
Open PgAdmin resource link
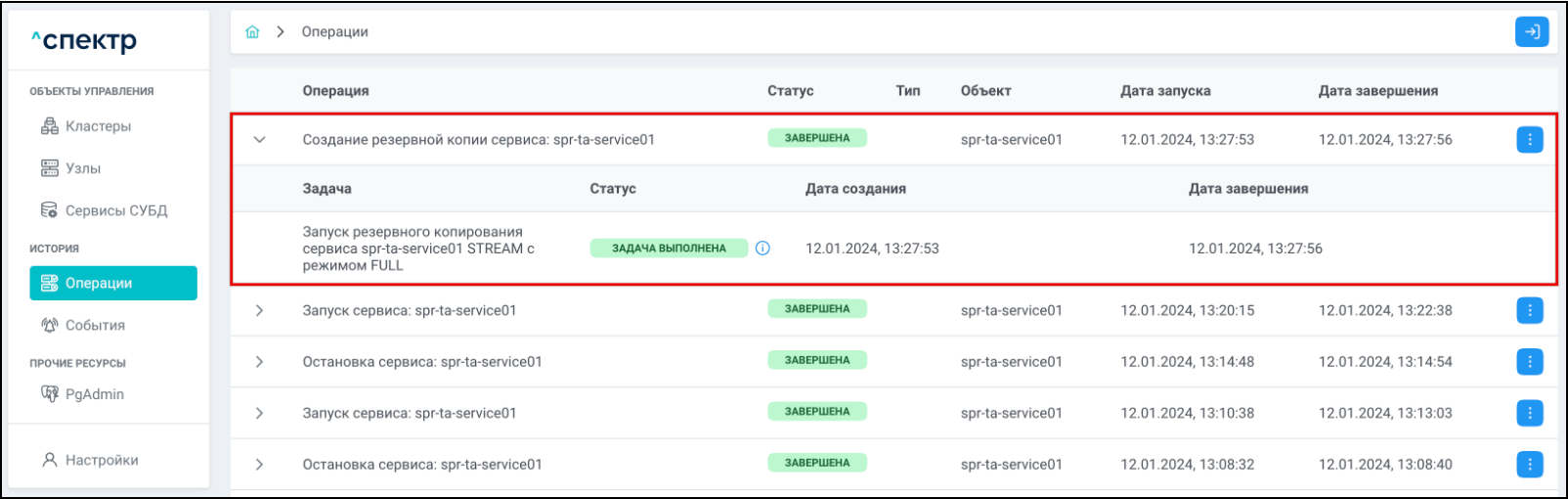94,394
